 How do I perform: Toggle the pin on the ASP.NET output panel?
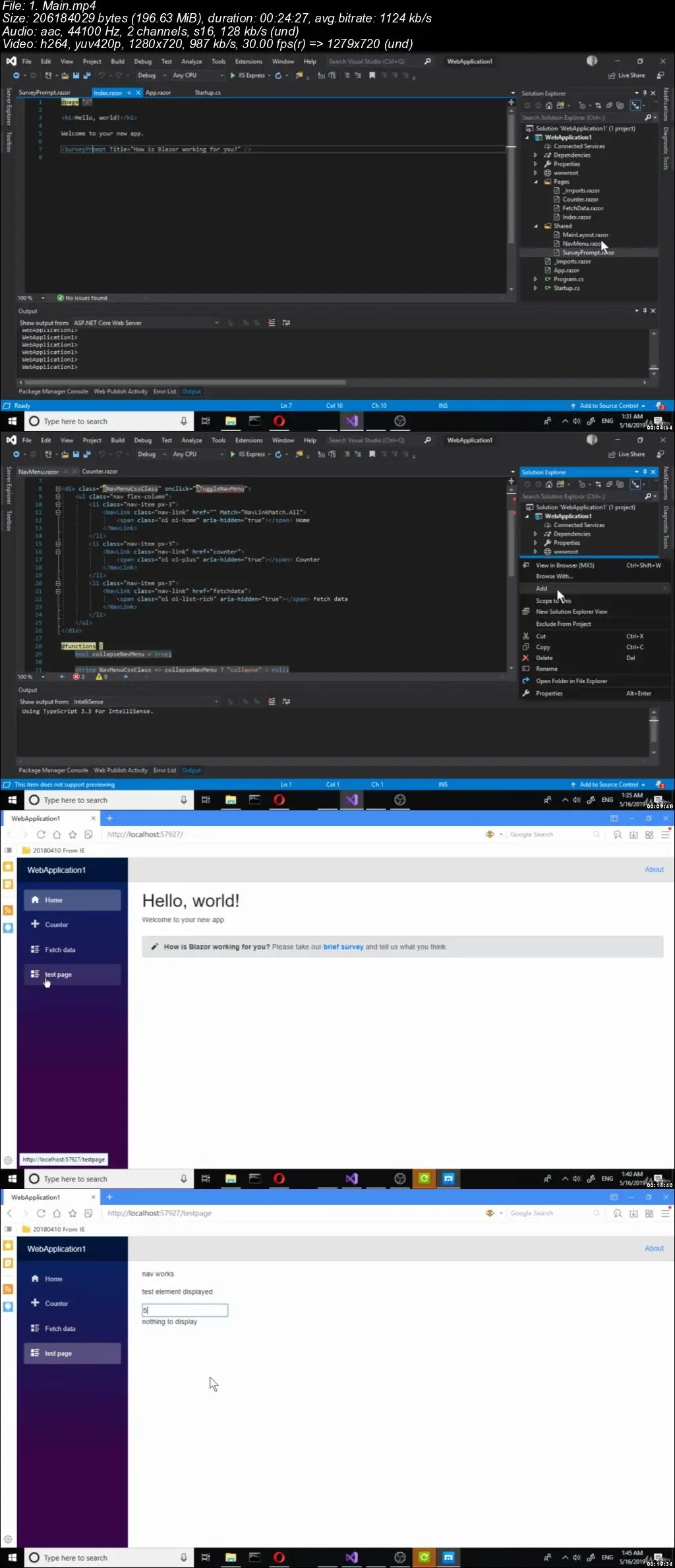[x=645, y=311]
